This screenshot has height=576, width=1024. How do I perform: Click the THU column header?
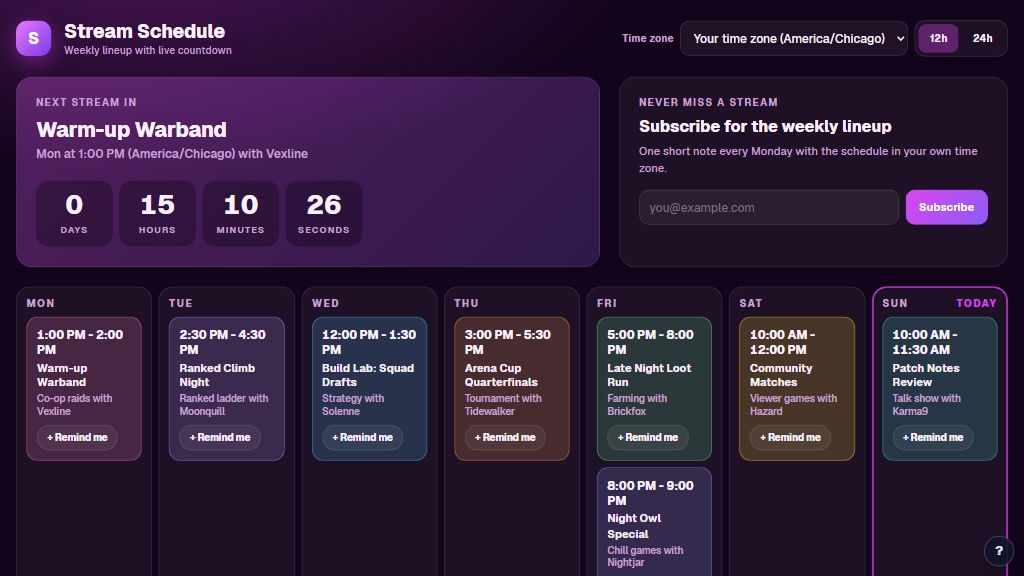466,303
